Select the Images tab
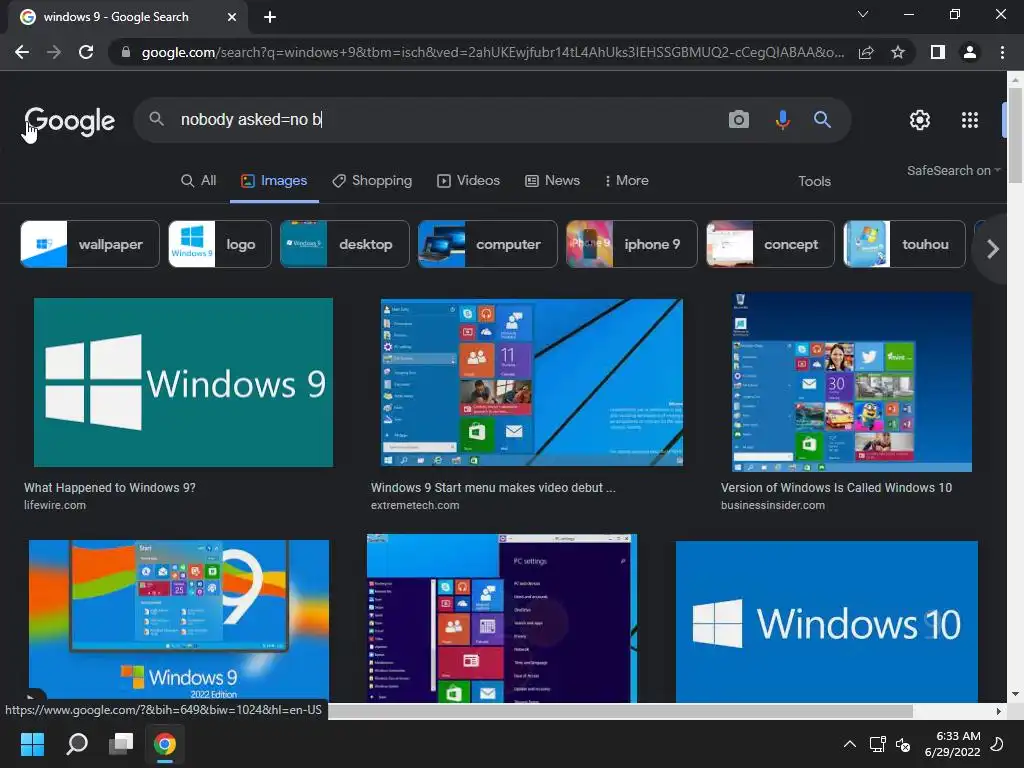Screen dimensions: 1024x768 click(274, 181)
